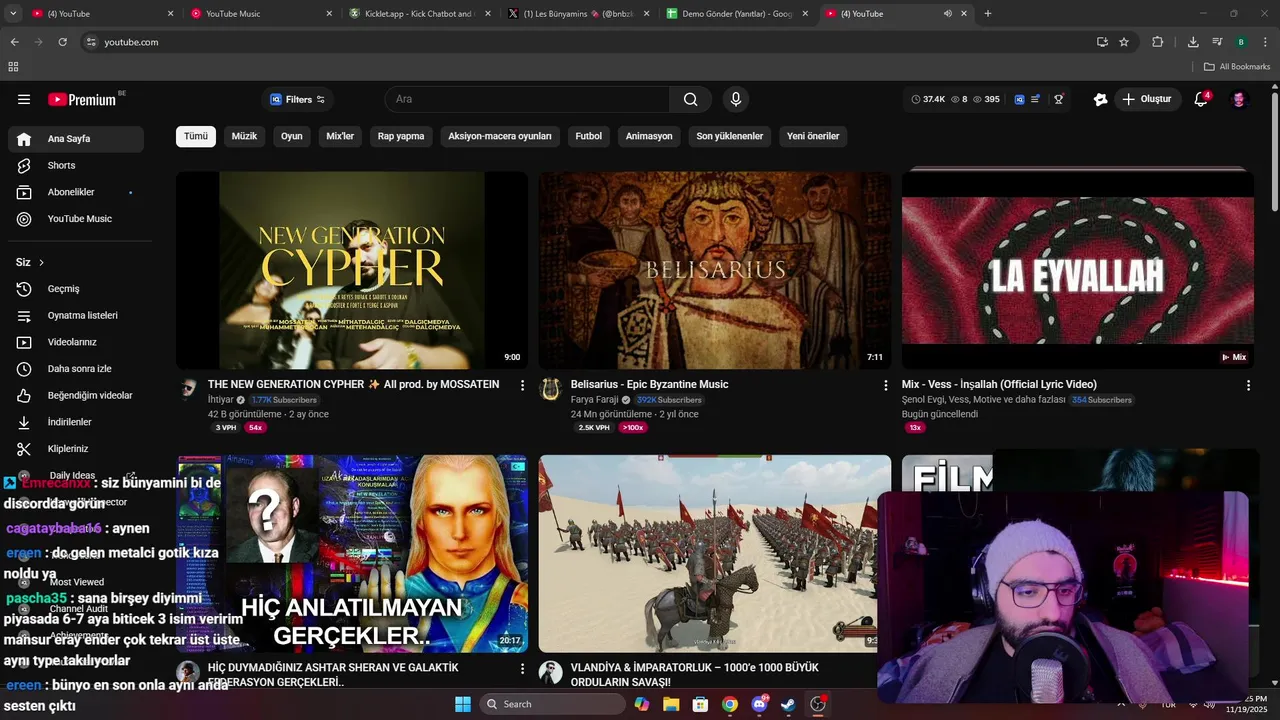Select the Müzik filter chip
Viewport: 1280px width, 720px height.
244,136
